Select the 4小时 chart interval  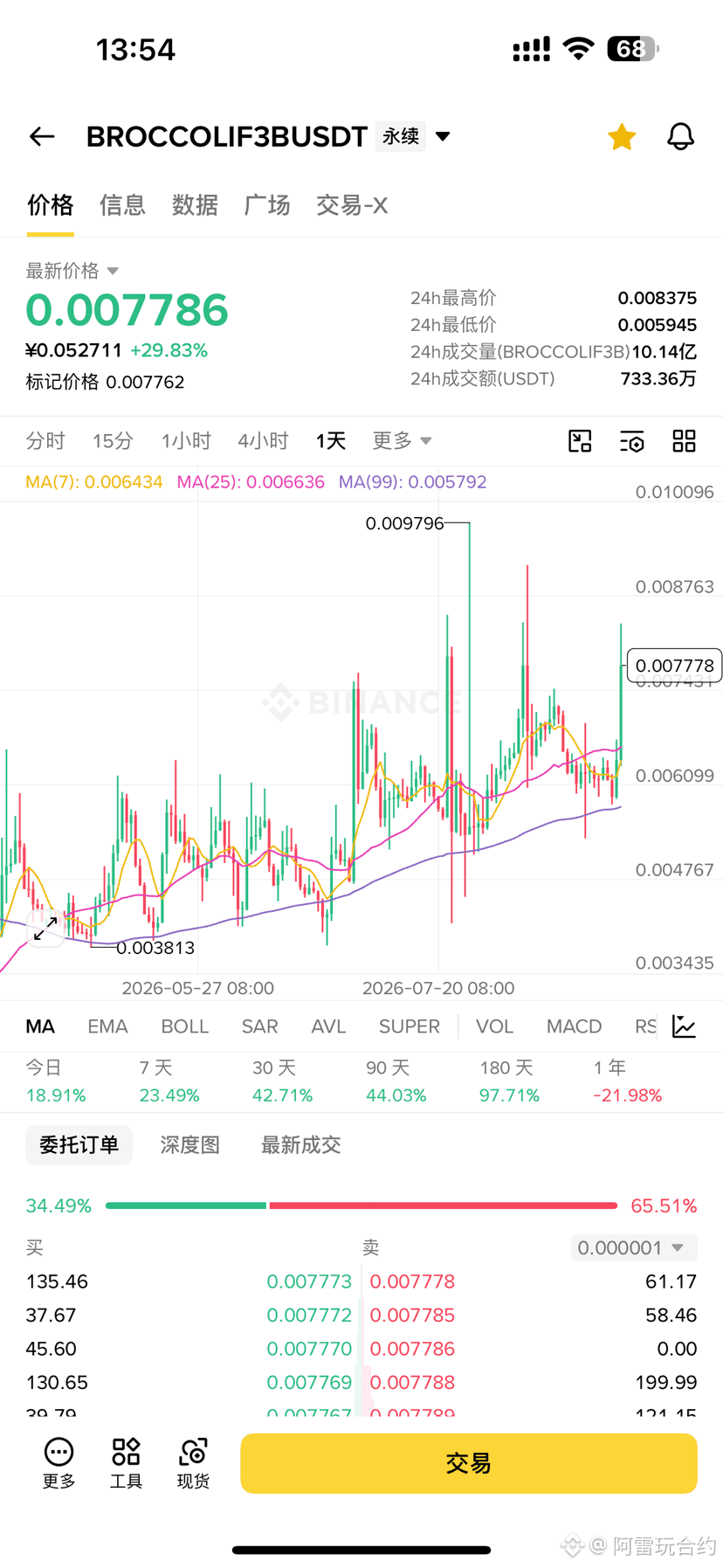click(x=263, y=440)
